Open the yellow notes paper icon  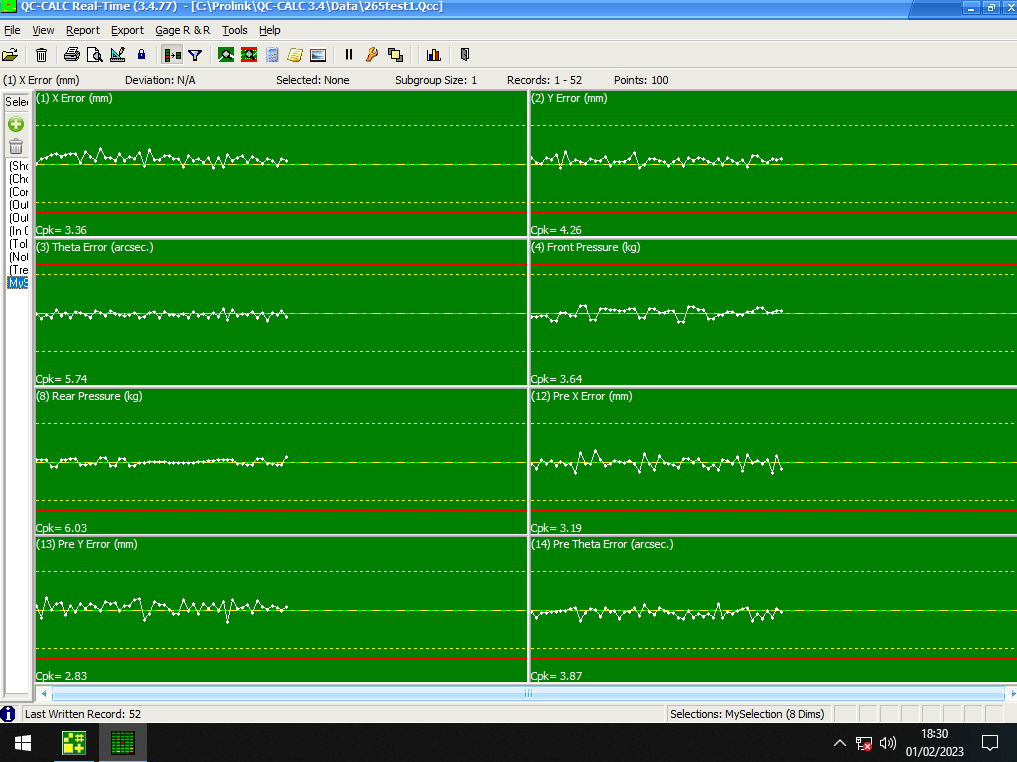point(295,55)
